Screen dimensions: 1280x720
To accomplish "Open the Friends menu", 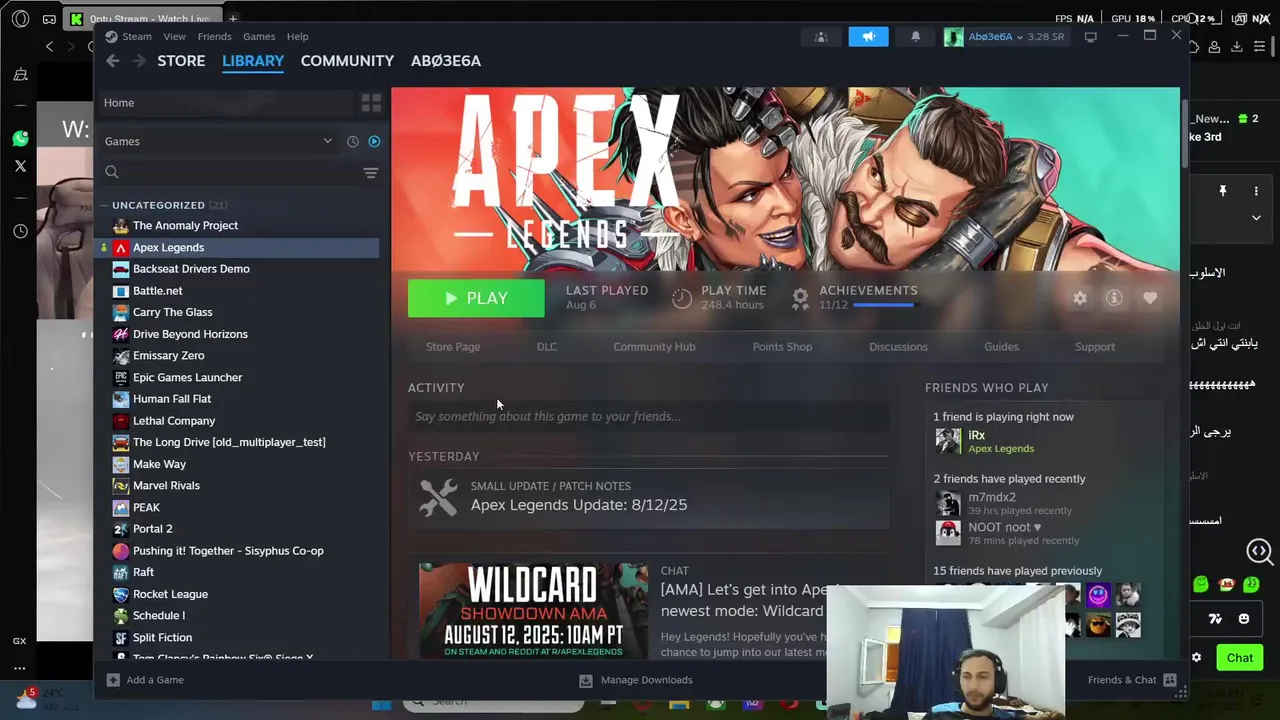I will [214, 37].
